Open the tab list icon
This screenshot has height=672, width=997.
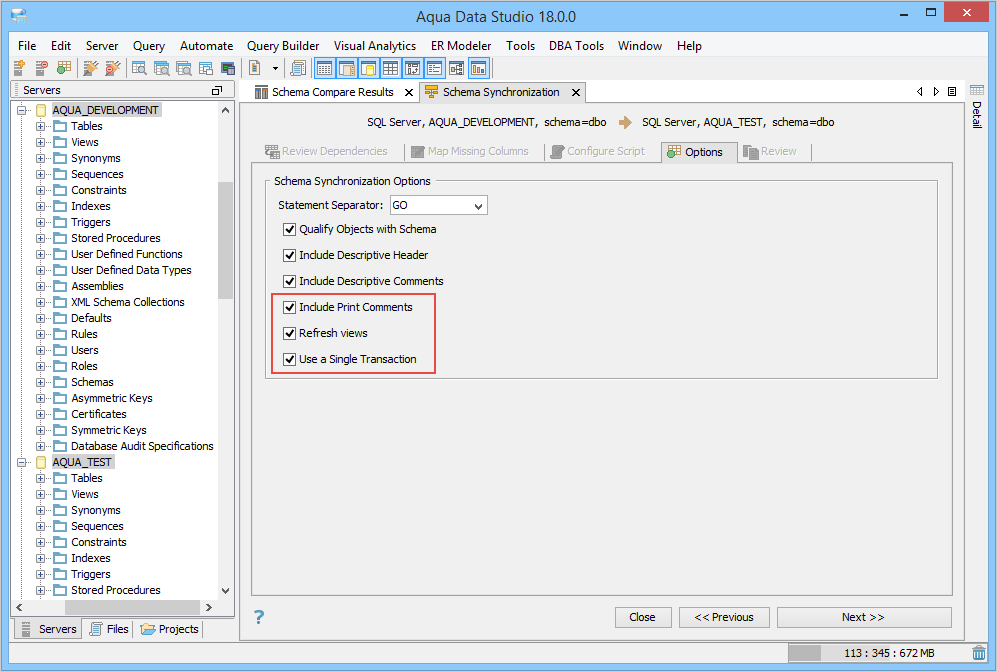(x=952, y=92)
